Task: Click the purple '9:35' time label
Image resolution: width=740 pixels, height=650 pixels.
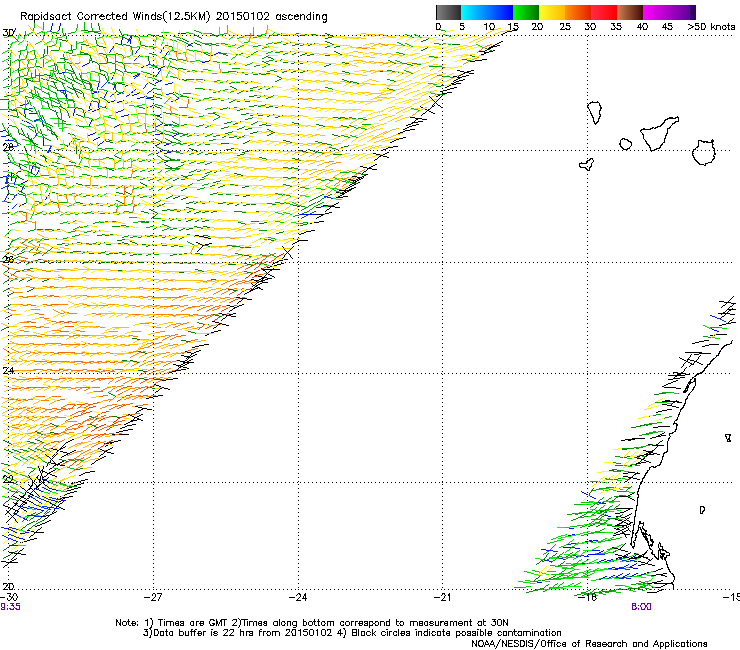Action: (10, 607)
